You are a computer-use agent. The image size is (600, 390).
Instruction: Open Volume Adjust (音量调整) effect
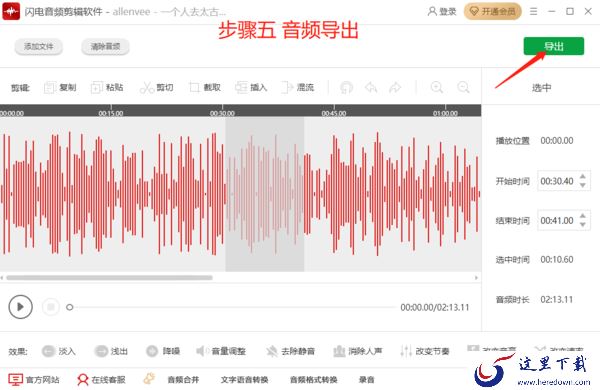click(221, 351)
